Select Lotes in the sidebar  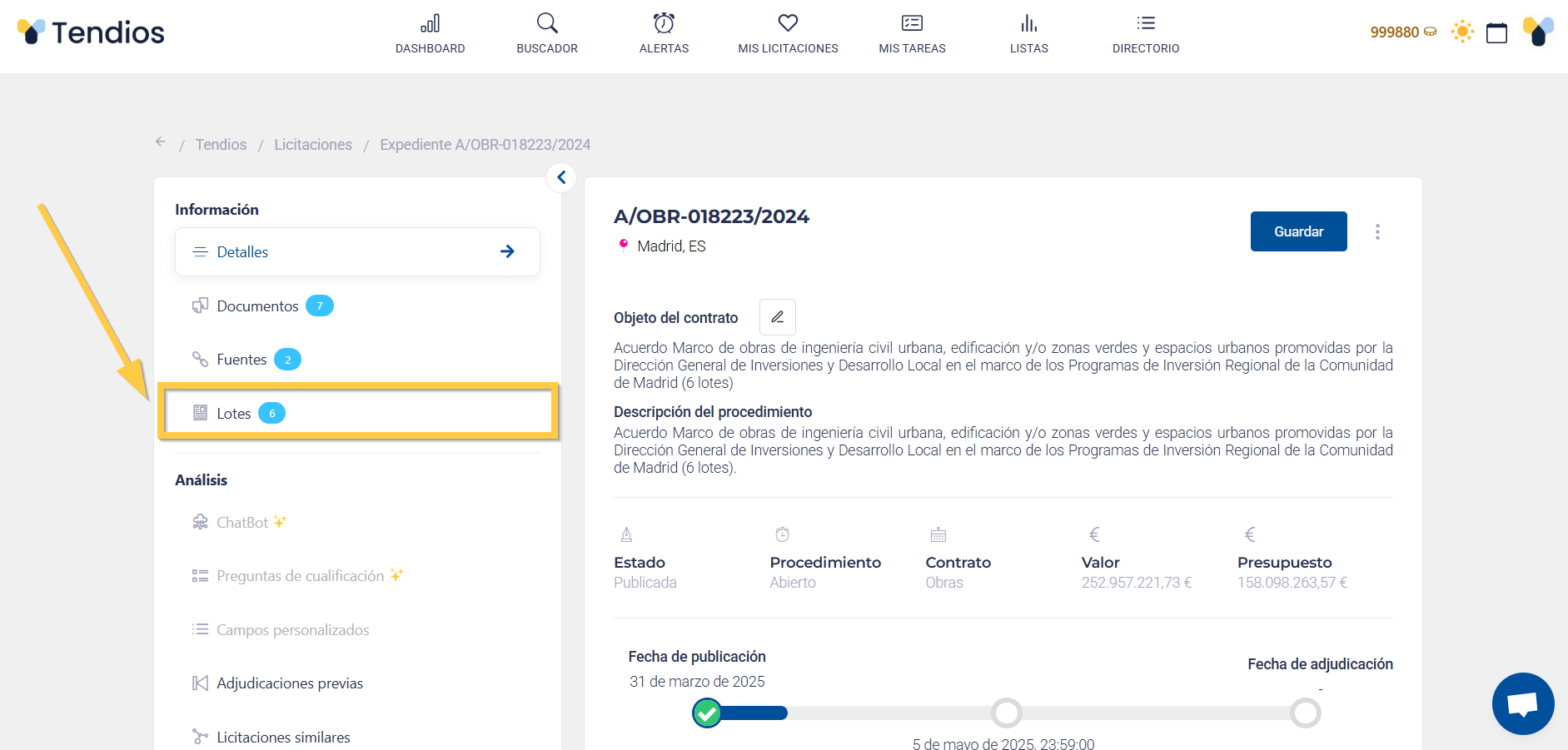234,414
